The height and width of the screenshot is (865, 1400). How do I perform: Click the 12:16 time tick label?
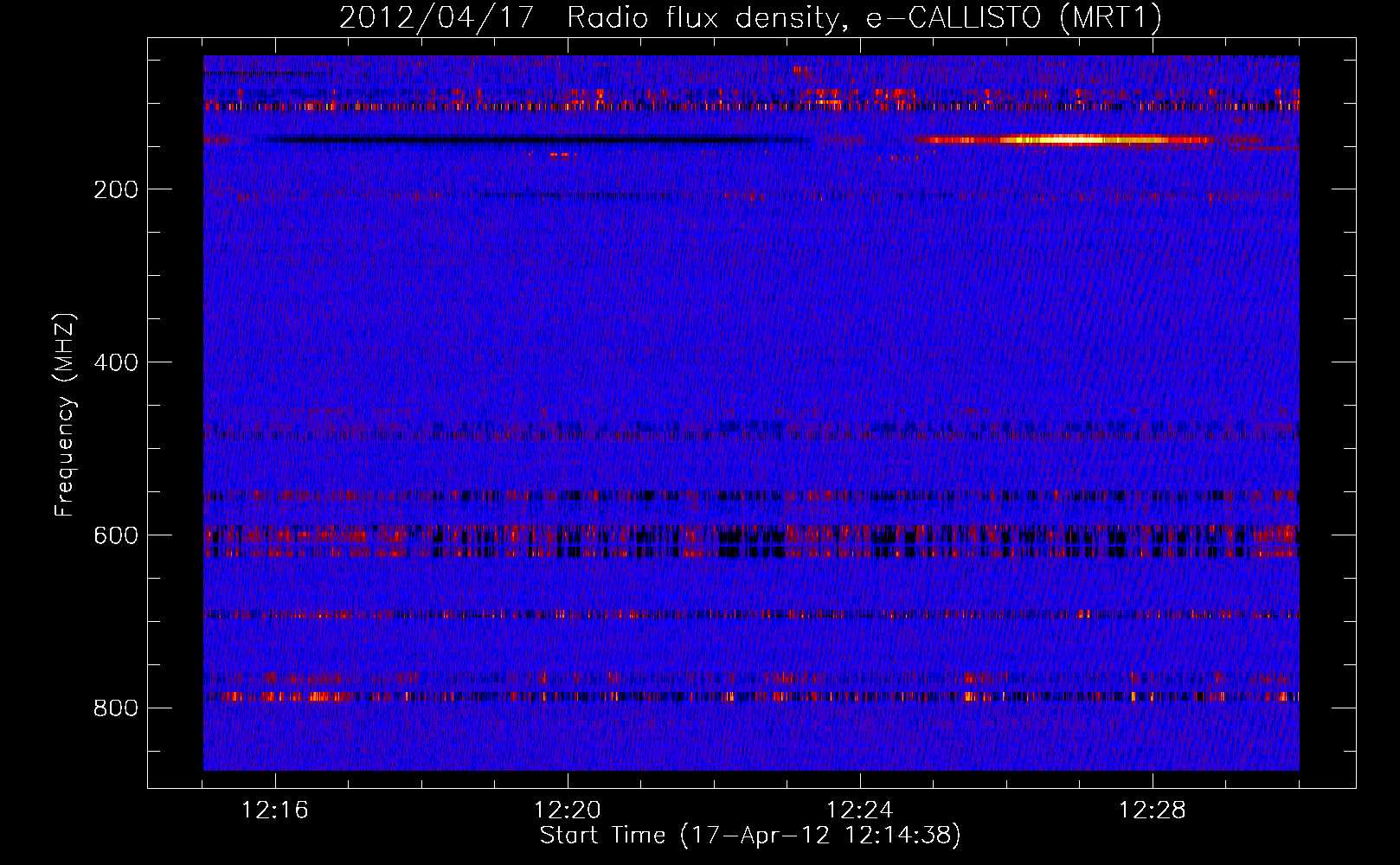(x=275, y=811)
